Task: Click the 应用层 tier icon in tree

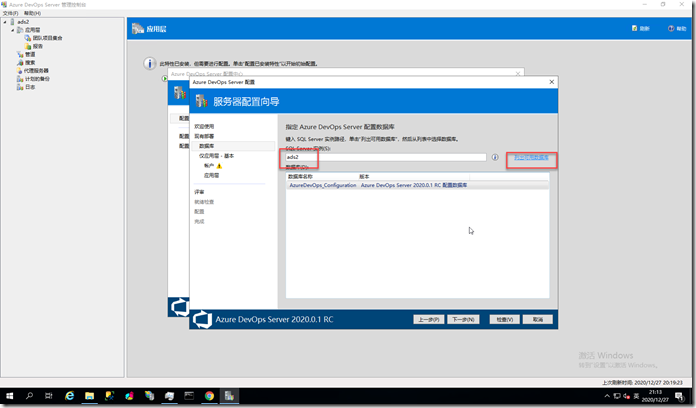Action: (x=20, y=30)
